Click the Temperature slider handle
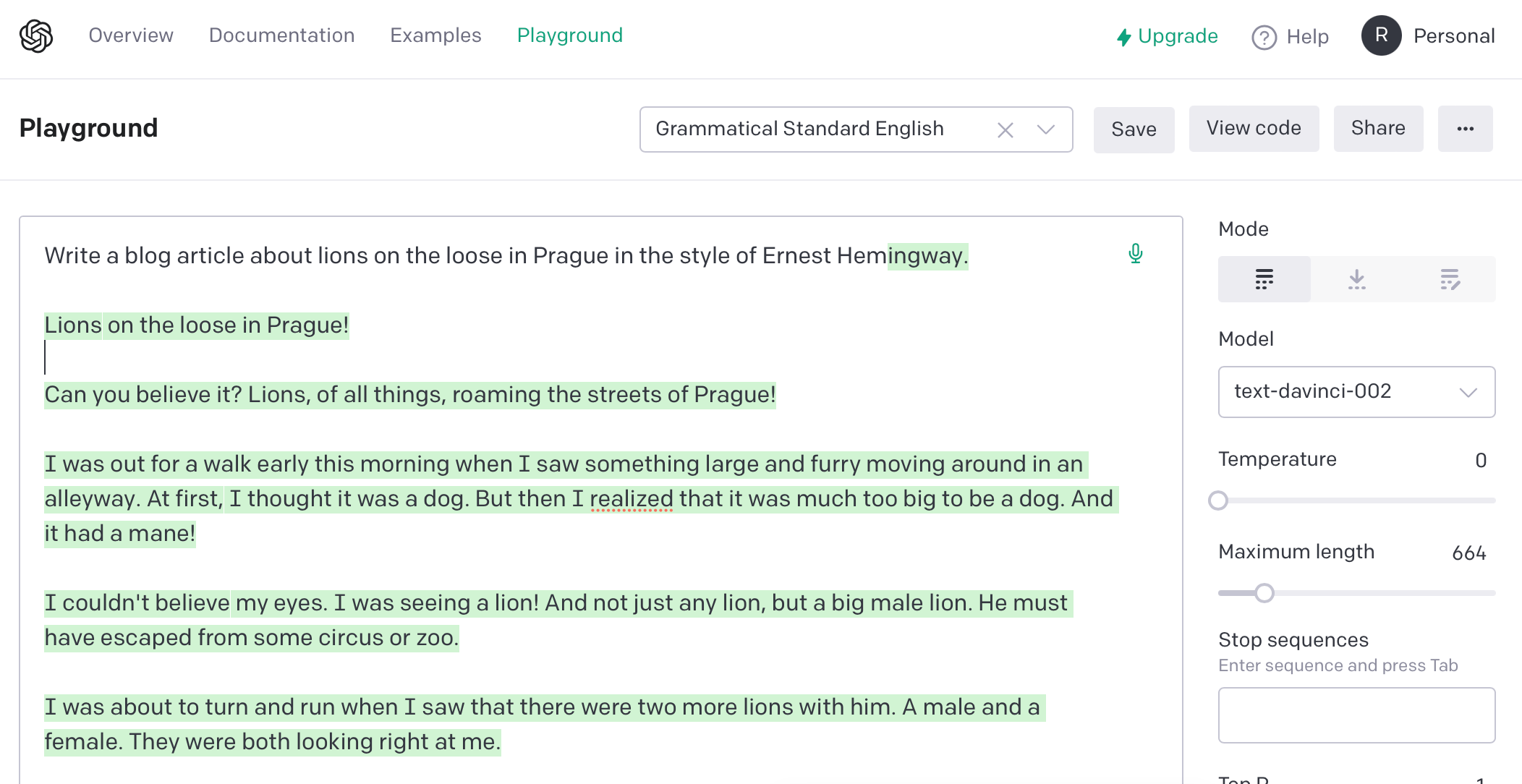Image resolution: width=1522 pixels, height=784 pixels. 1218,500
